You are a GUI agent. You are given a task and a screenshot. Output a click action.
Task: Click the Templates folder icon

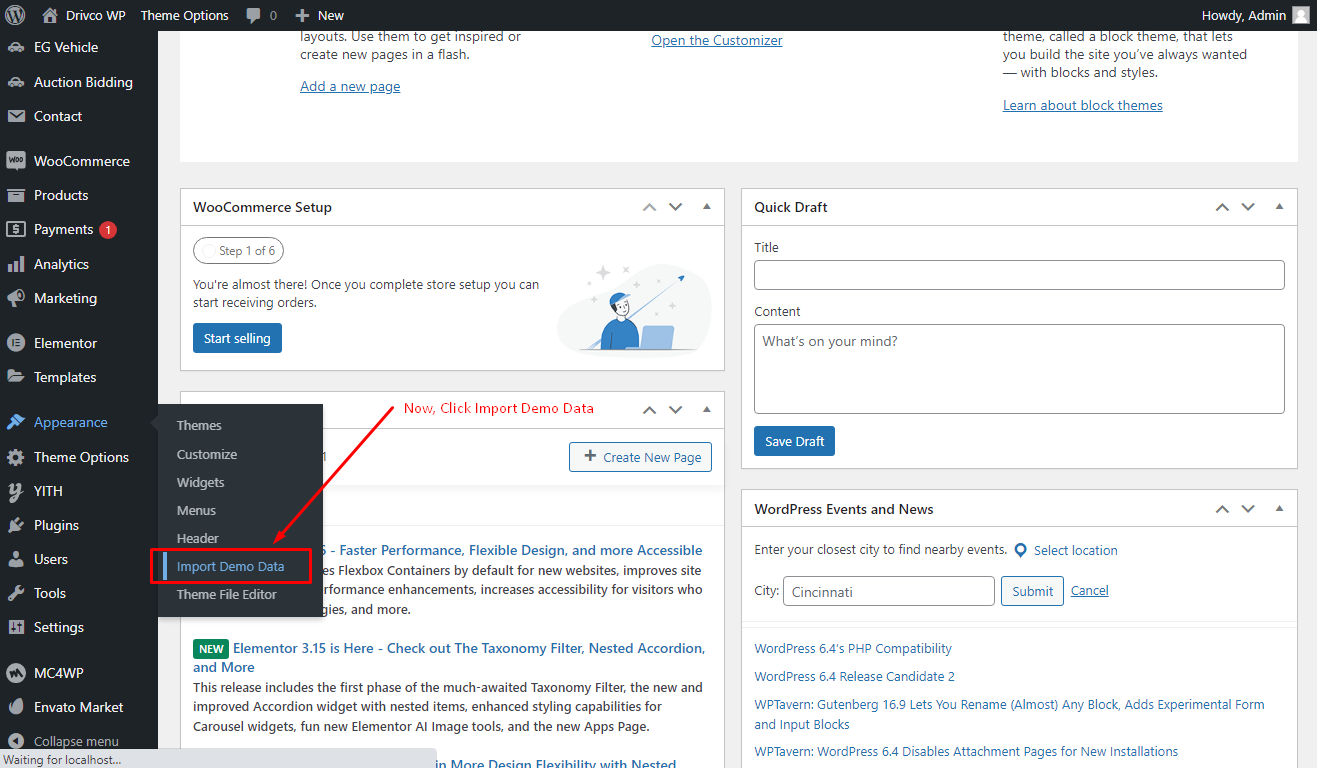pyautogui.click(x=15, y=377)
